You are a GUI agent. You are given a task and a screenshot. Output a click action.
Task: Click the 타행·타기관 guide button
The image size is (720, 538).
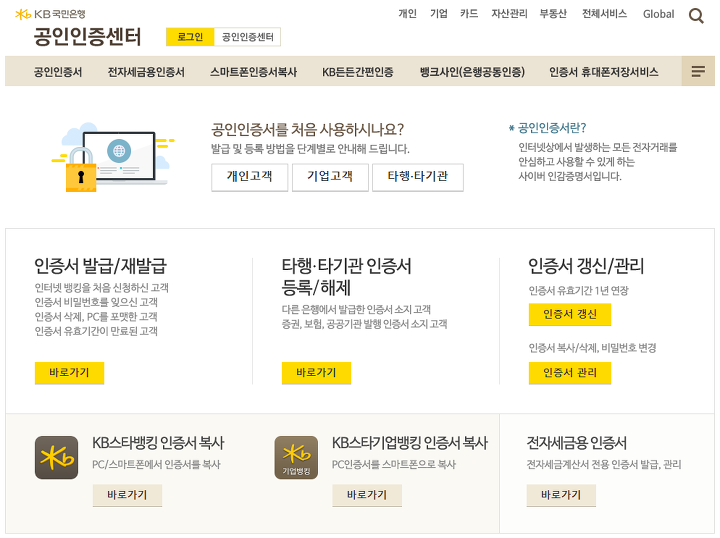[x=418, y=177]
